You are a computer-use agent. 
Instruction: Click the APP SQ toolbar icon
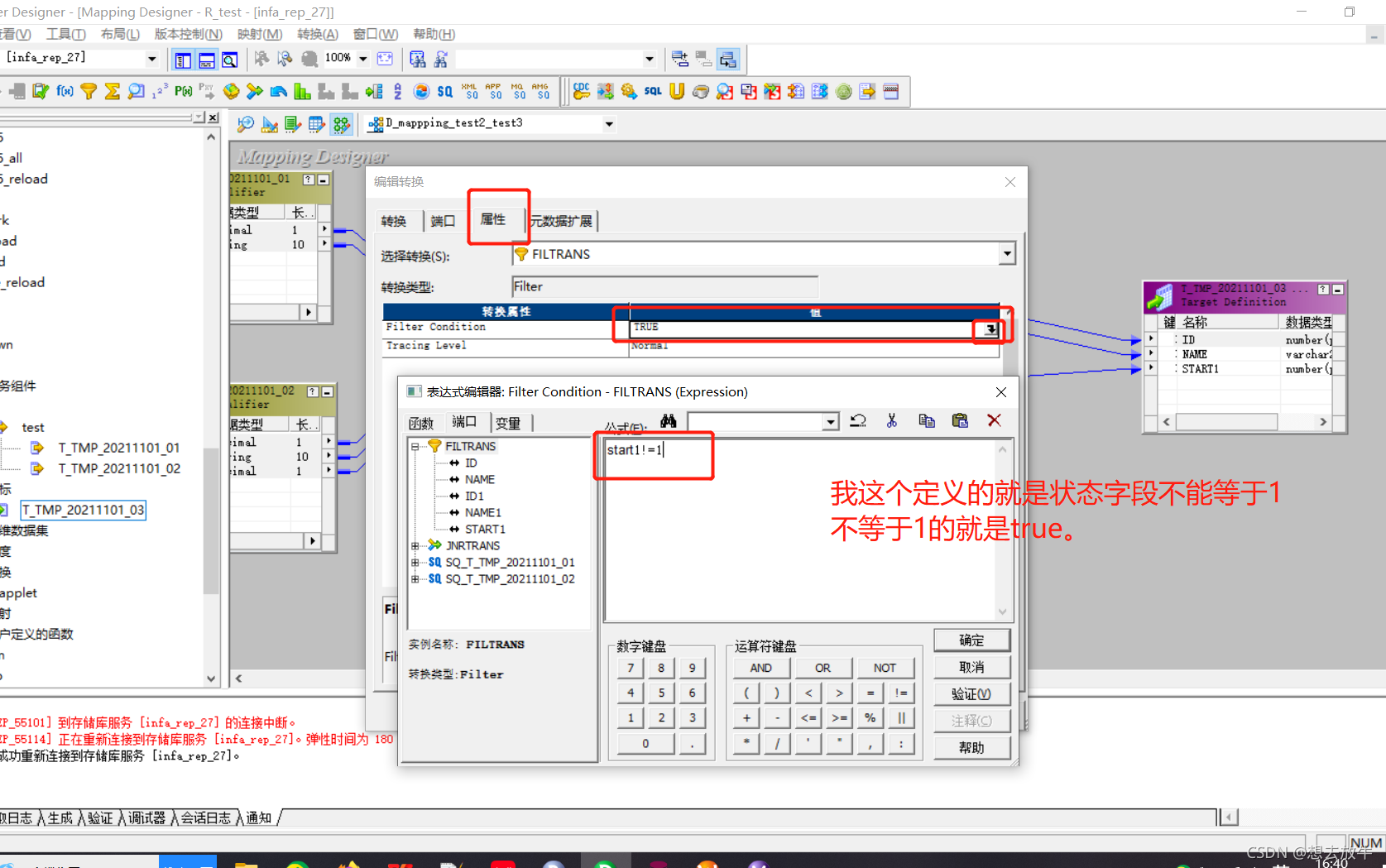493,91
